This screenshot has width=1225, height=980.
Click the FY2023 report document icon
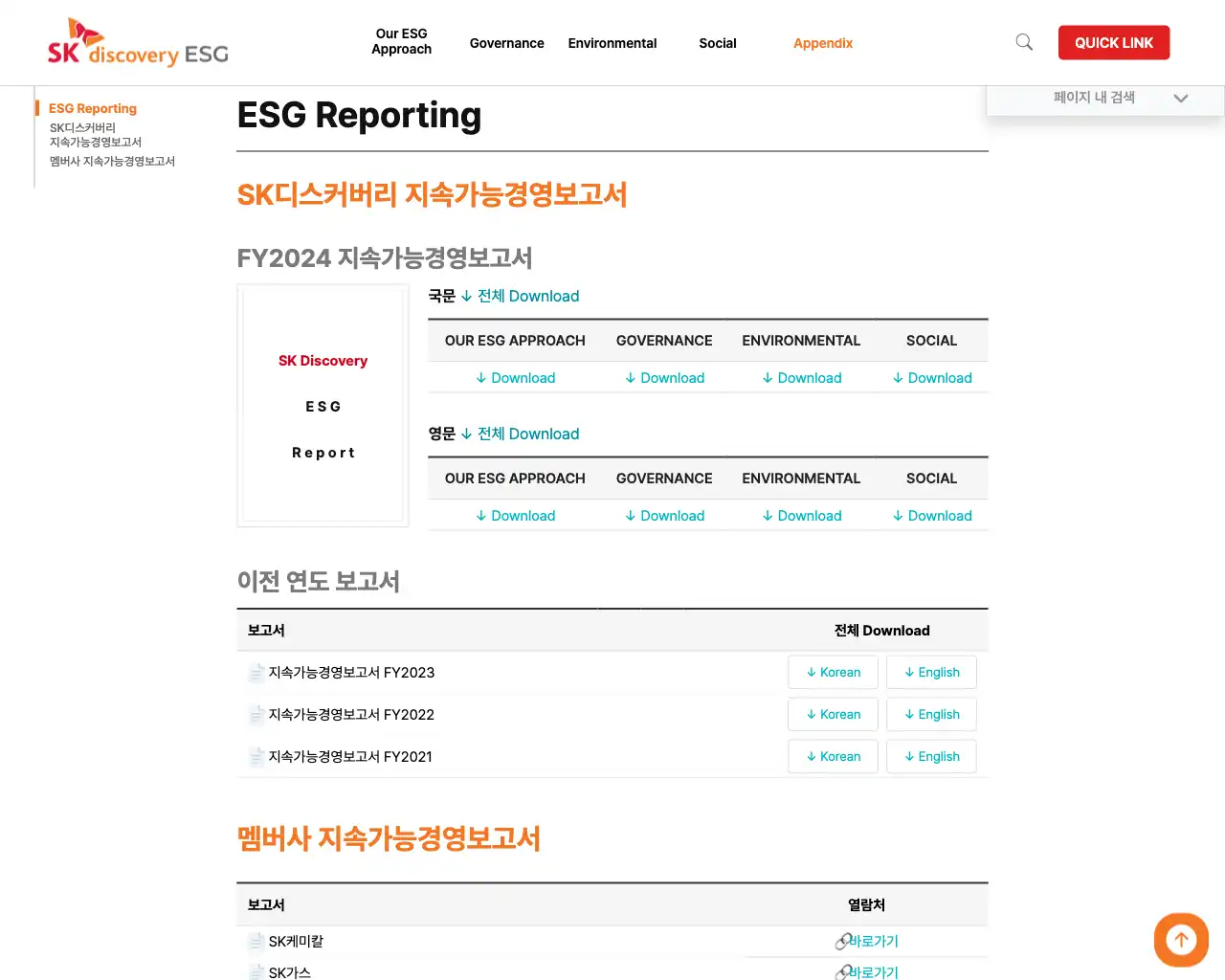pyautogui.click(x=256, y=673)
